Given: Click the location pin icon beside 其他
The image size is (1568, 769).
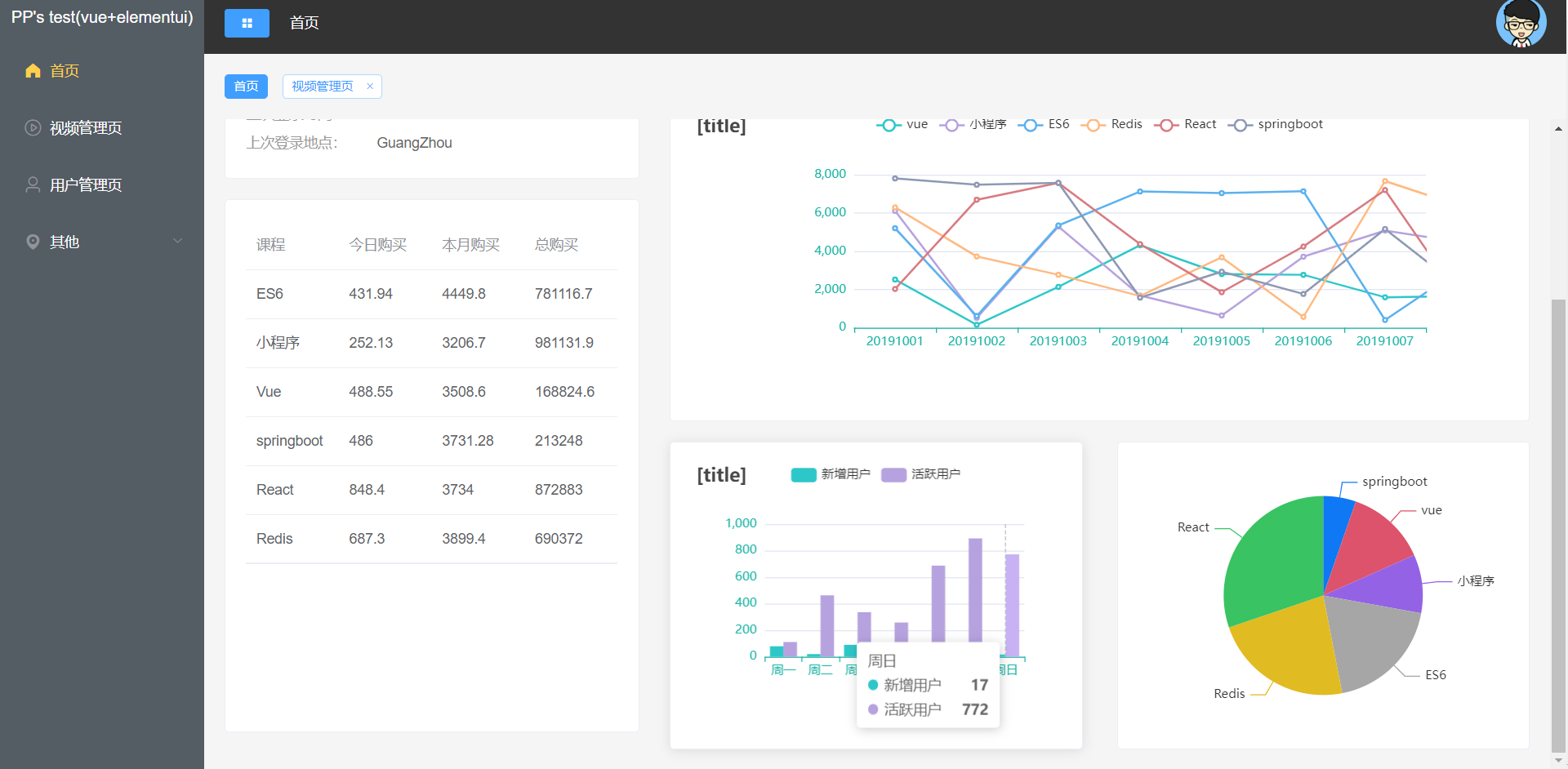Looking at the screenshot, I should 33,242.
